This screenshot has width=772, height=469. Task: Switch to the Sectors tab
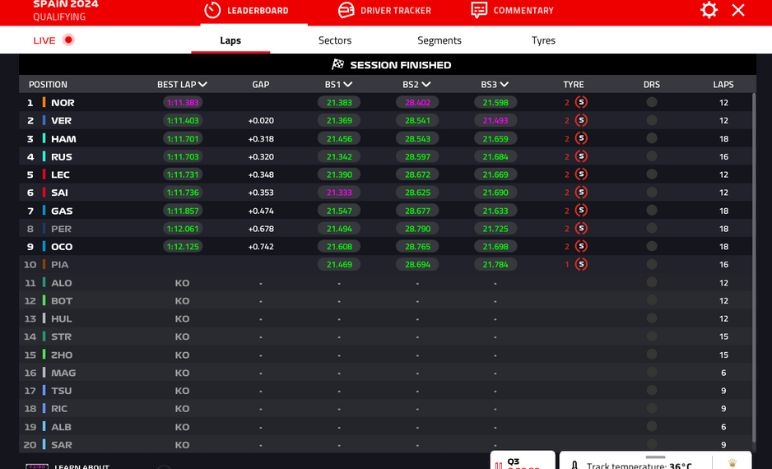335,41
